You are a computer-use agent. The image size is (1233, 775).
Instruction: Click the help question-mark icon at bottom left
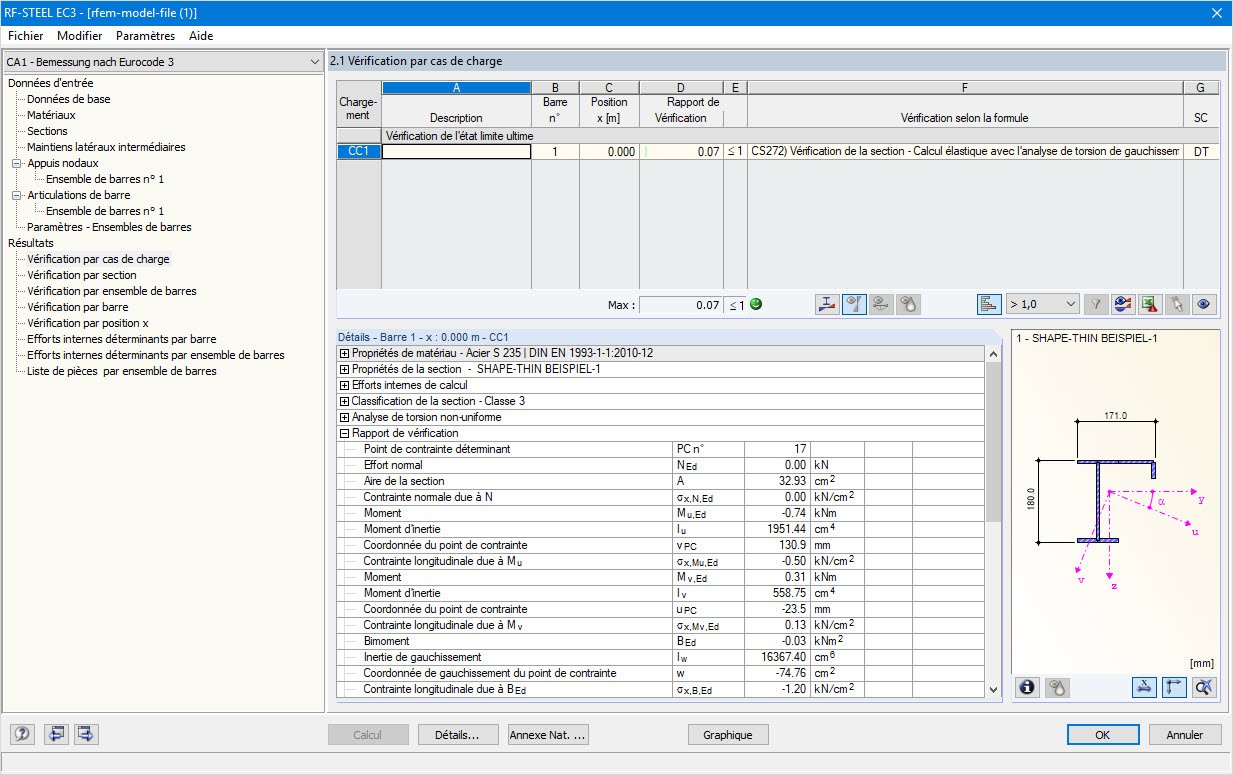click(x=23, y=734)
